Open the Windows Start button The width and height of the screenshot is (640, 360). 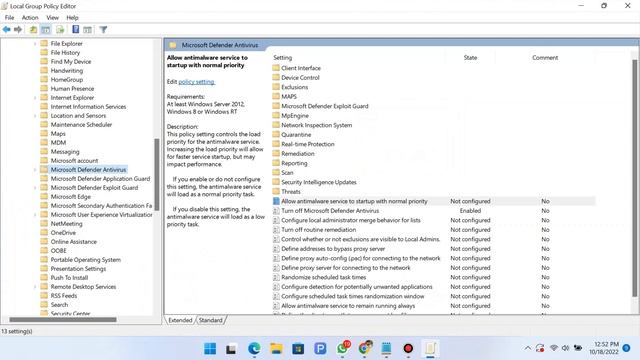coord(210,349)
